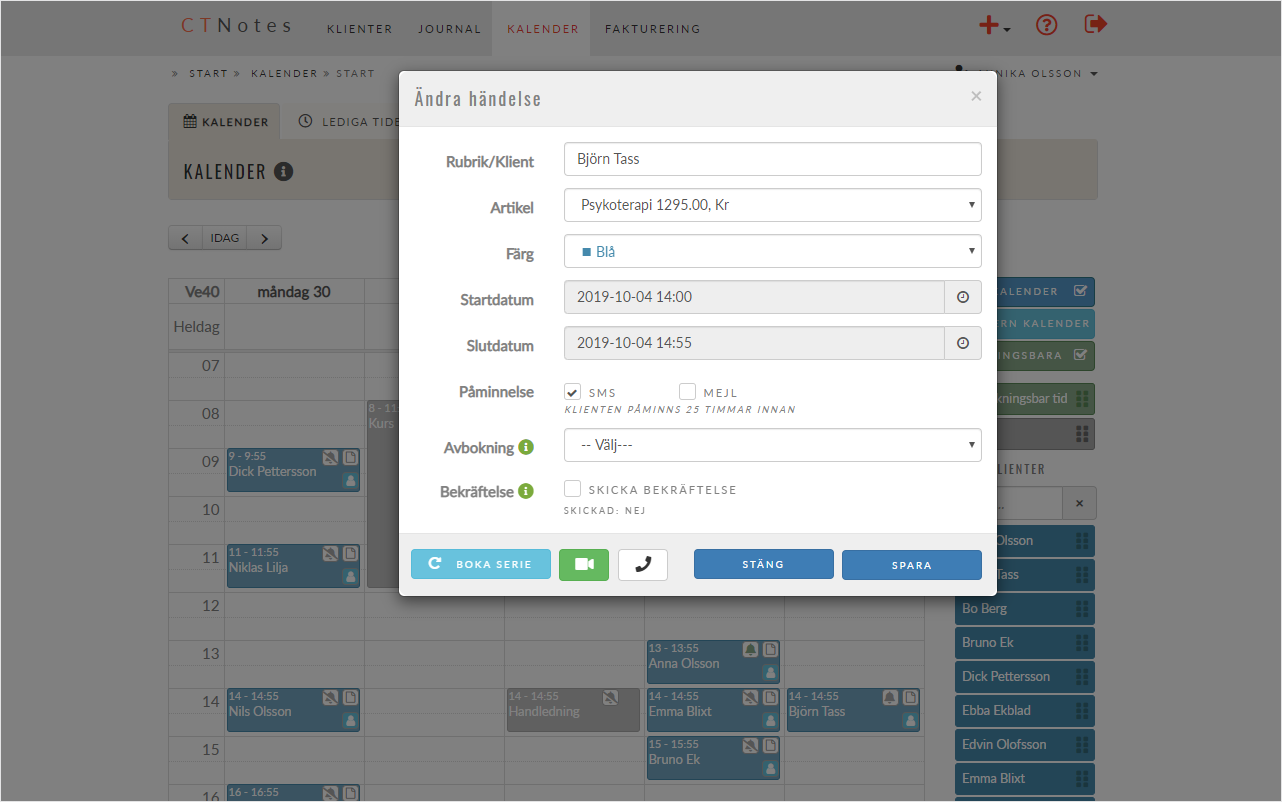Viewport: 1282px width, 802px height.
Task: Check the Skicka bekräftelse checkbox
Action: pos(573,489)
